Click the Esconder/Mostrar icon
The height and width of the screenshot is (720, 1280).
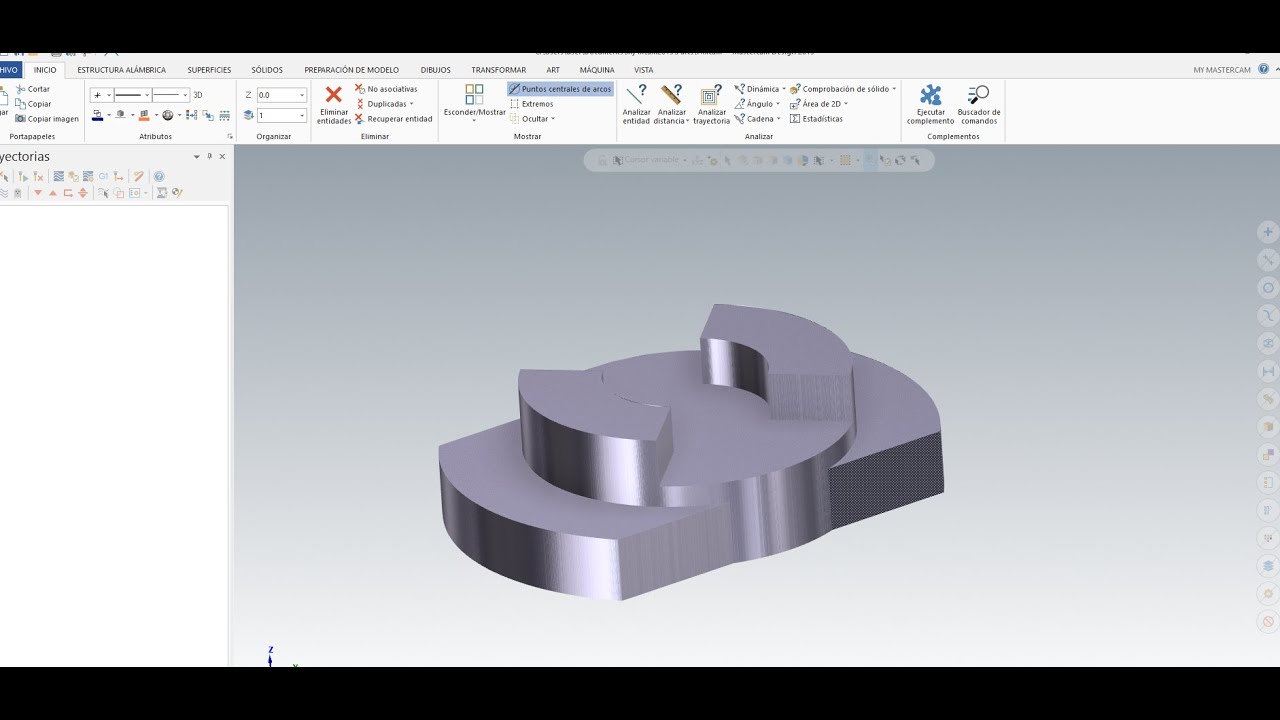point(474,95)
